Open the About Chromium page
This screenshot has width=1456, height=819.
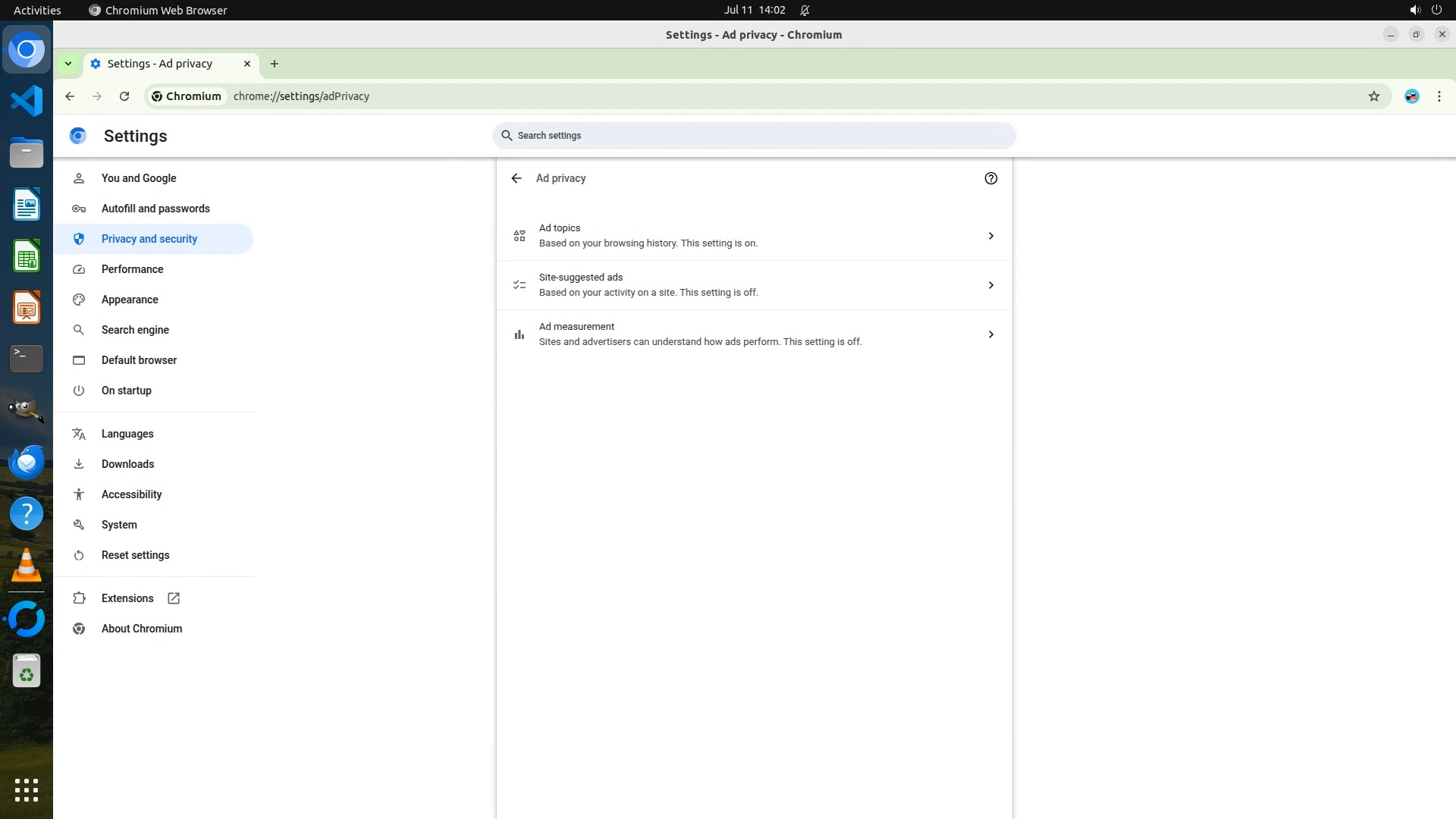point(142,629)
